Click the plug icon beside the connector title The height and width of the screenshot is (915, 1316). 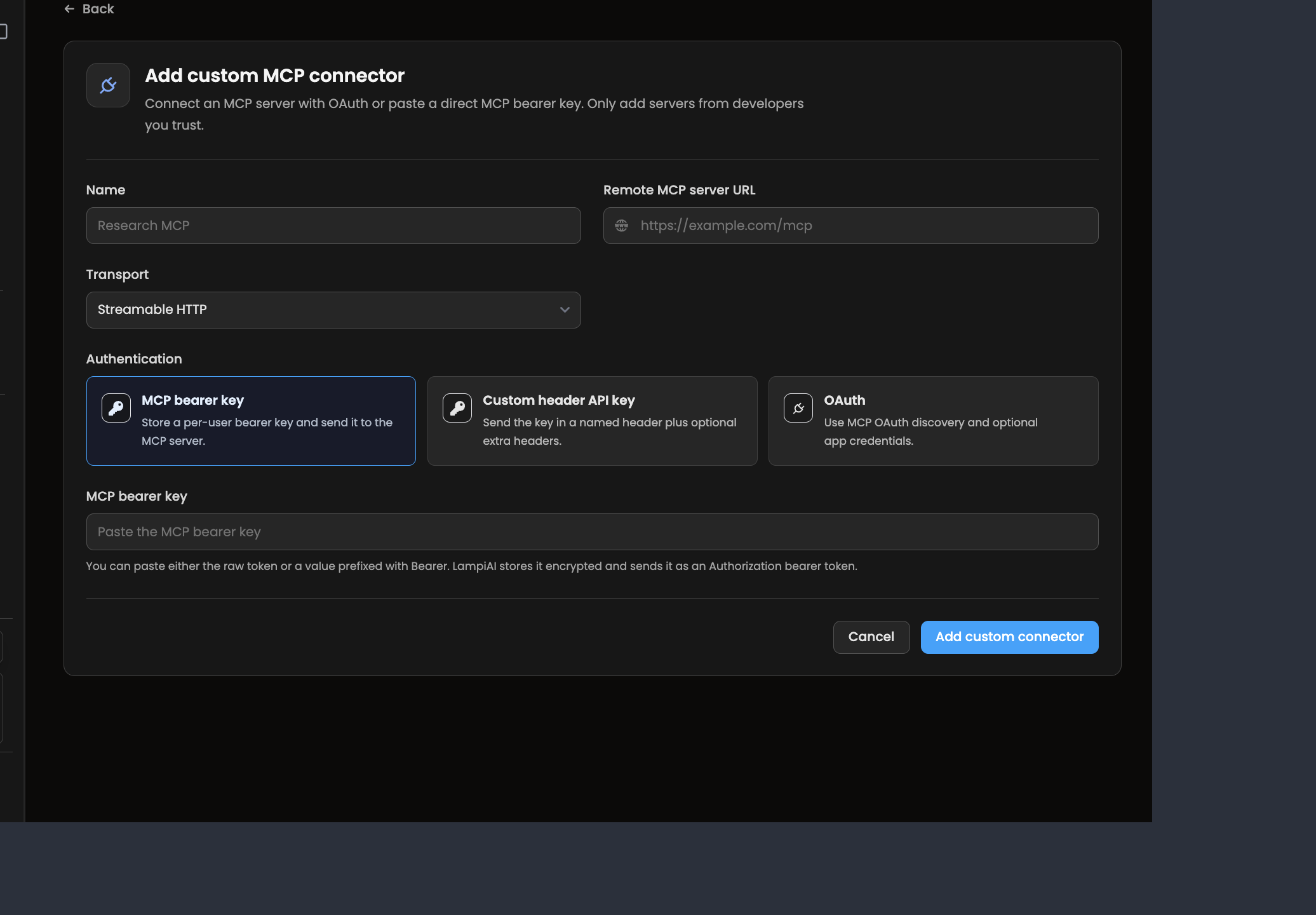coord(109,85)
